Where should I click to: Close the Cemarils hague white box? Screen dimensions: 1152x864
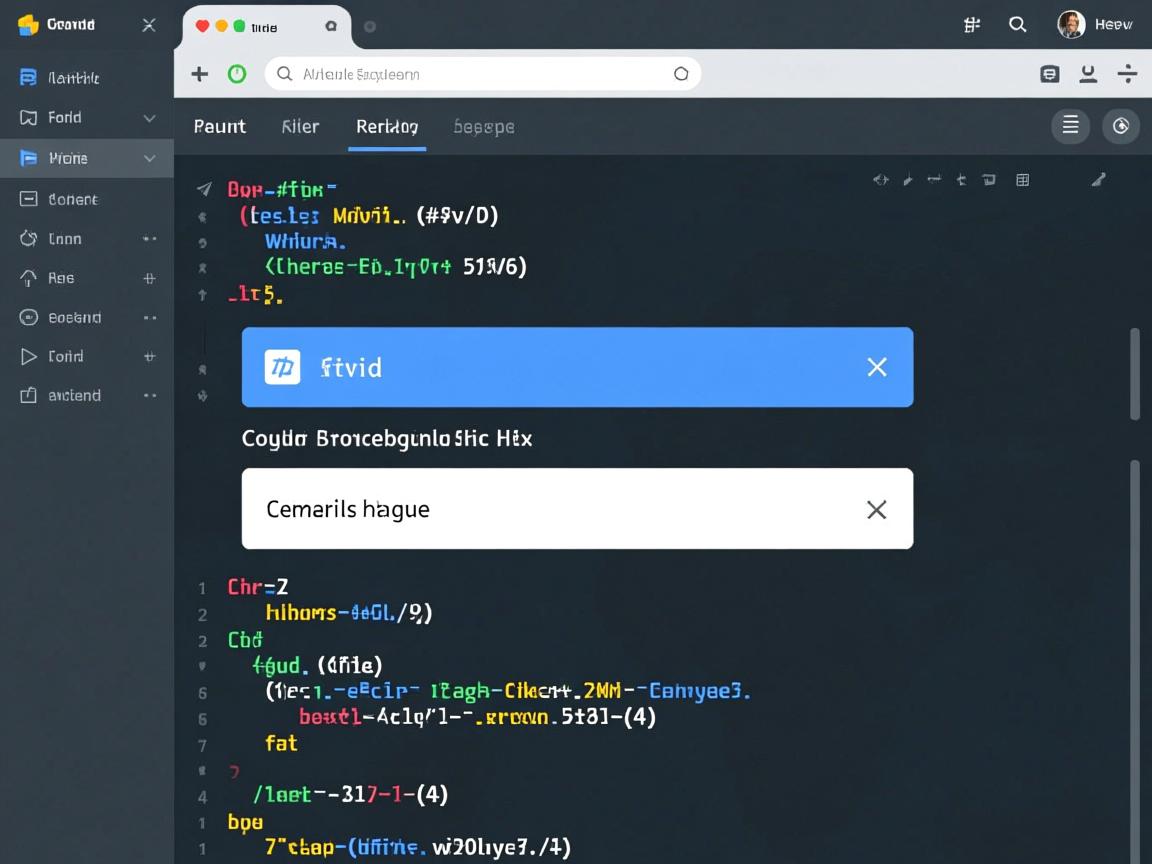pyautogui.click(x=876, y=509)
